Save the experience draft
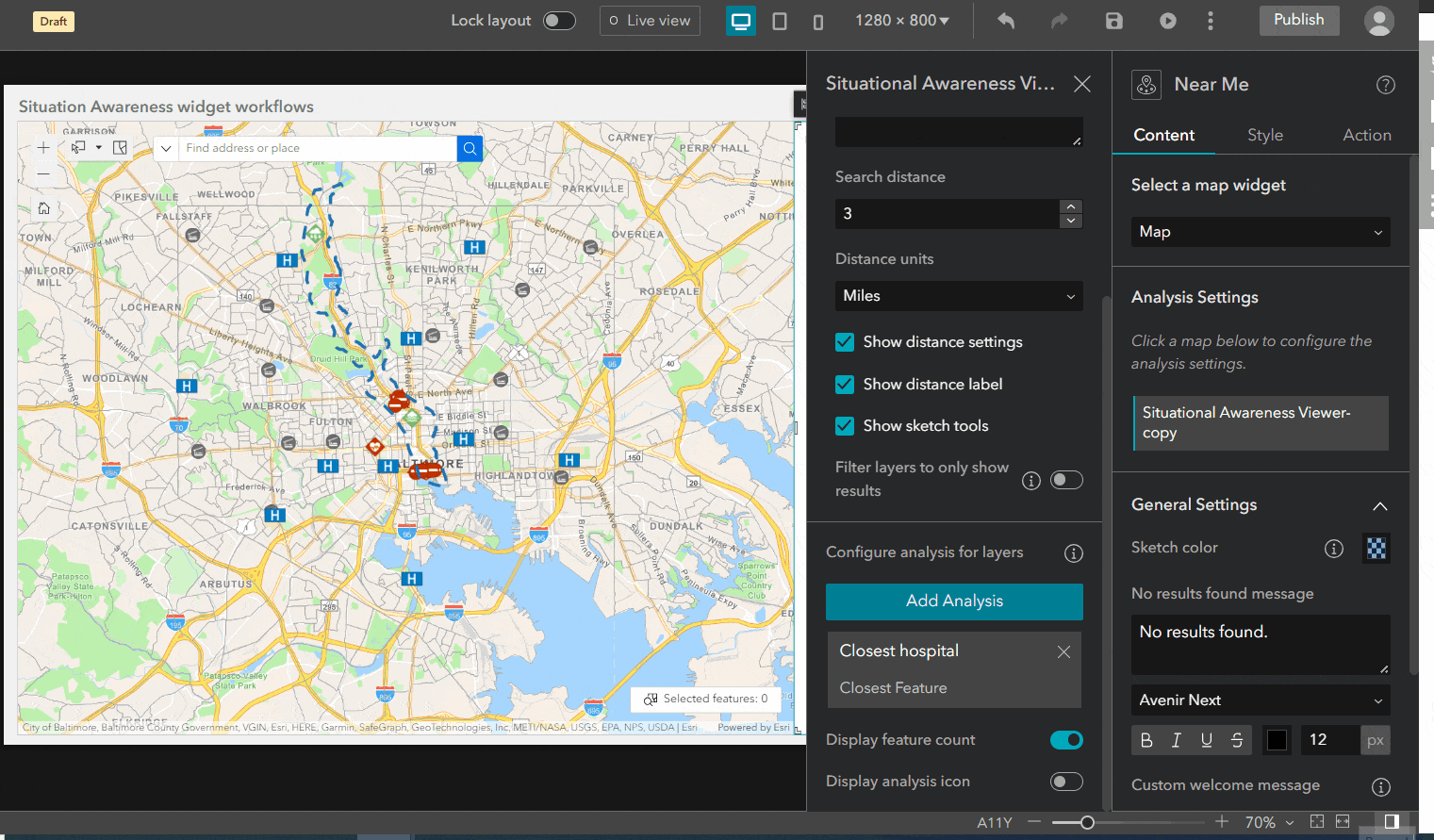The image size is (1434, 840). [x=1114, y=20]
